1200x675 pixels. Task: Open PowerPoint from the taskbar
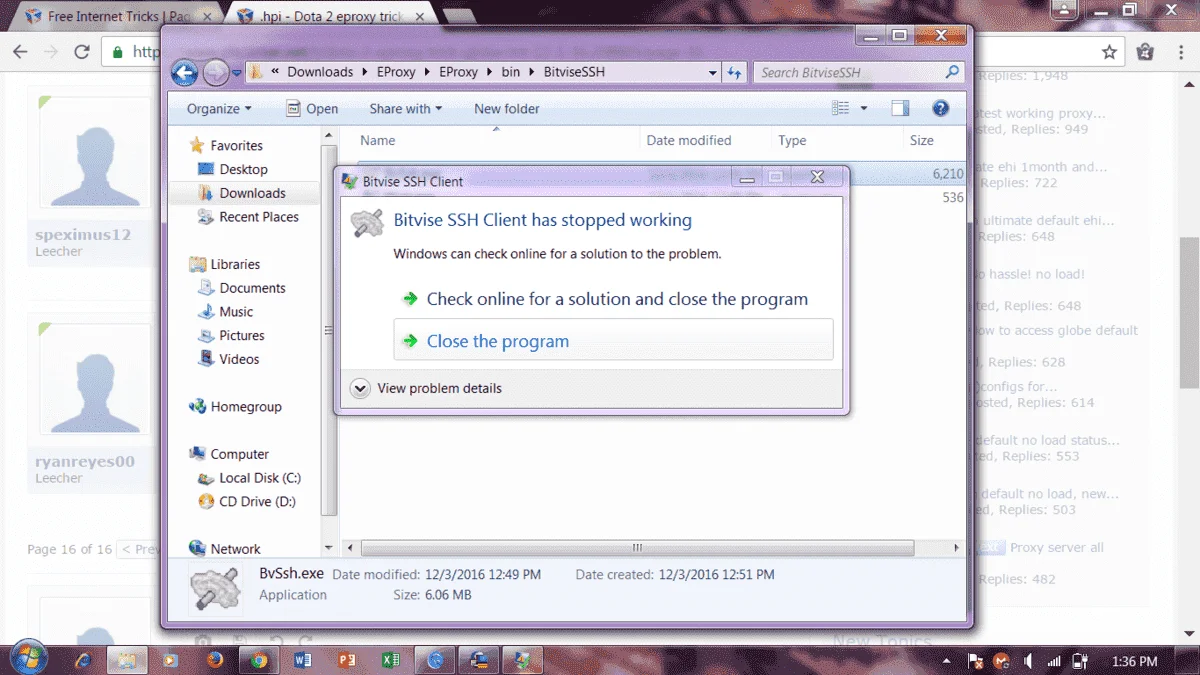pos(348,660)
